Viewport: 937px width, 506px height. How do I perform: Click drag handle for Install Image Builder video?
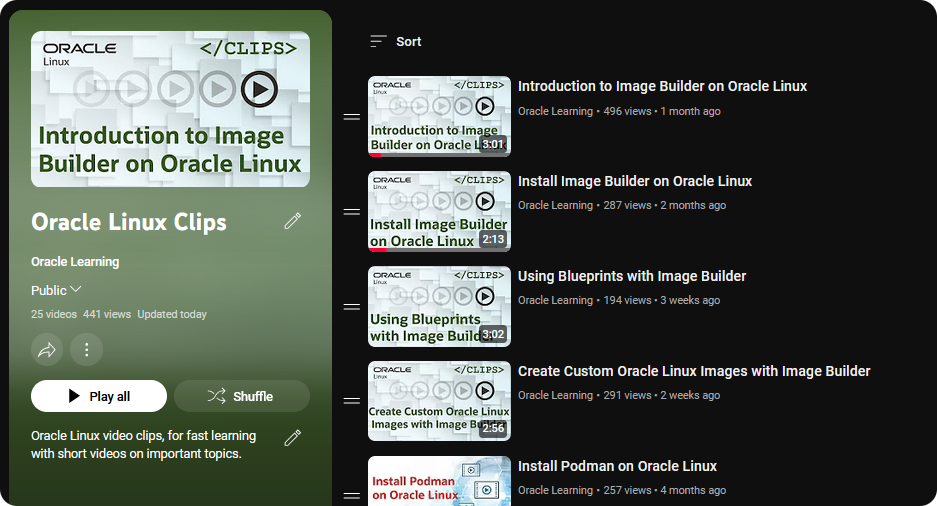tap(352, 212)
